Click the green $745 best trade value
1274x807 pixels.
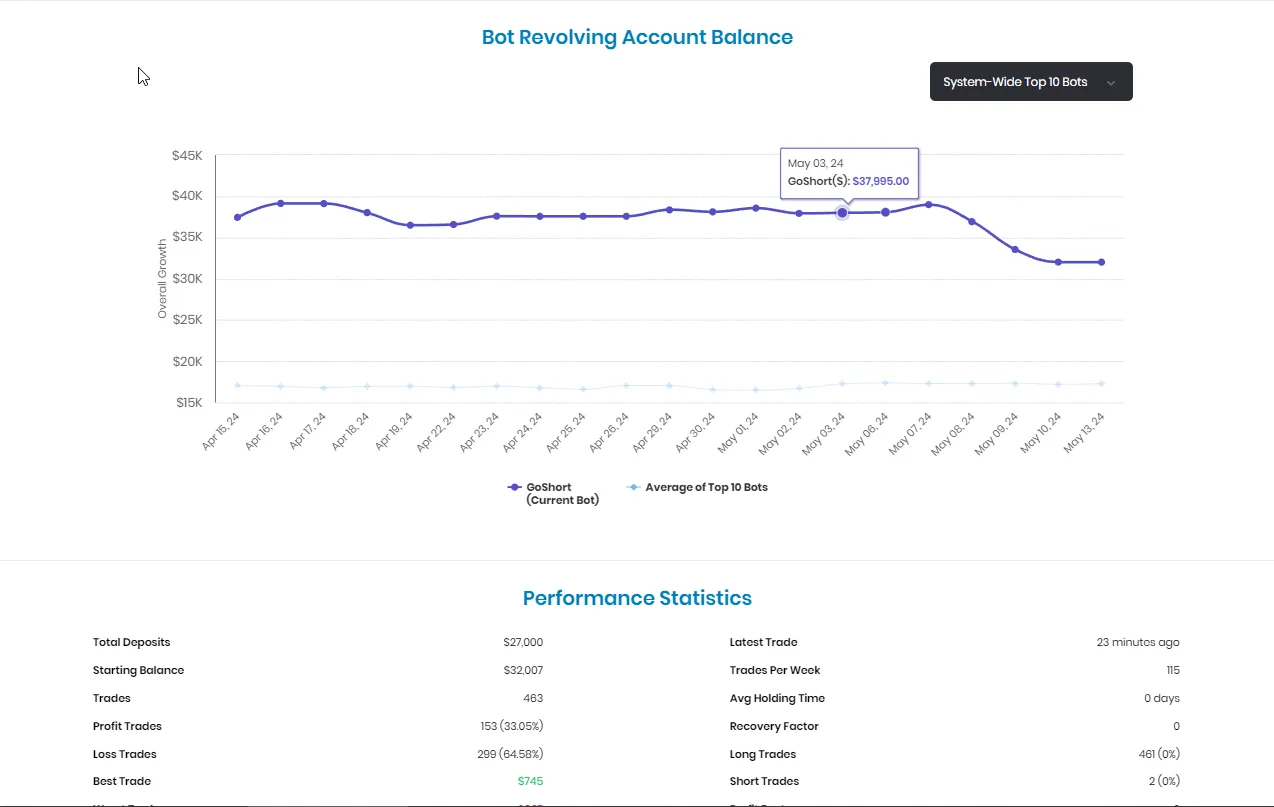coord(531,781)
